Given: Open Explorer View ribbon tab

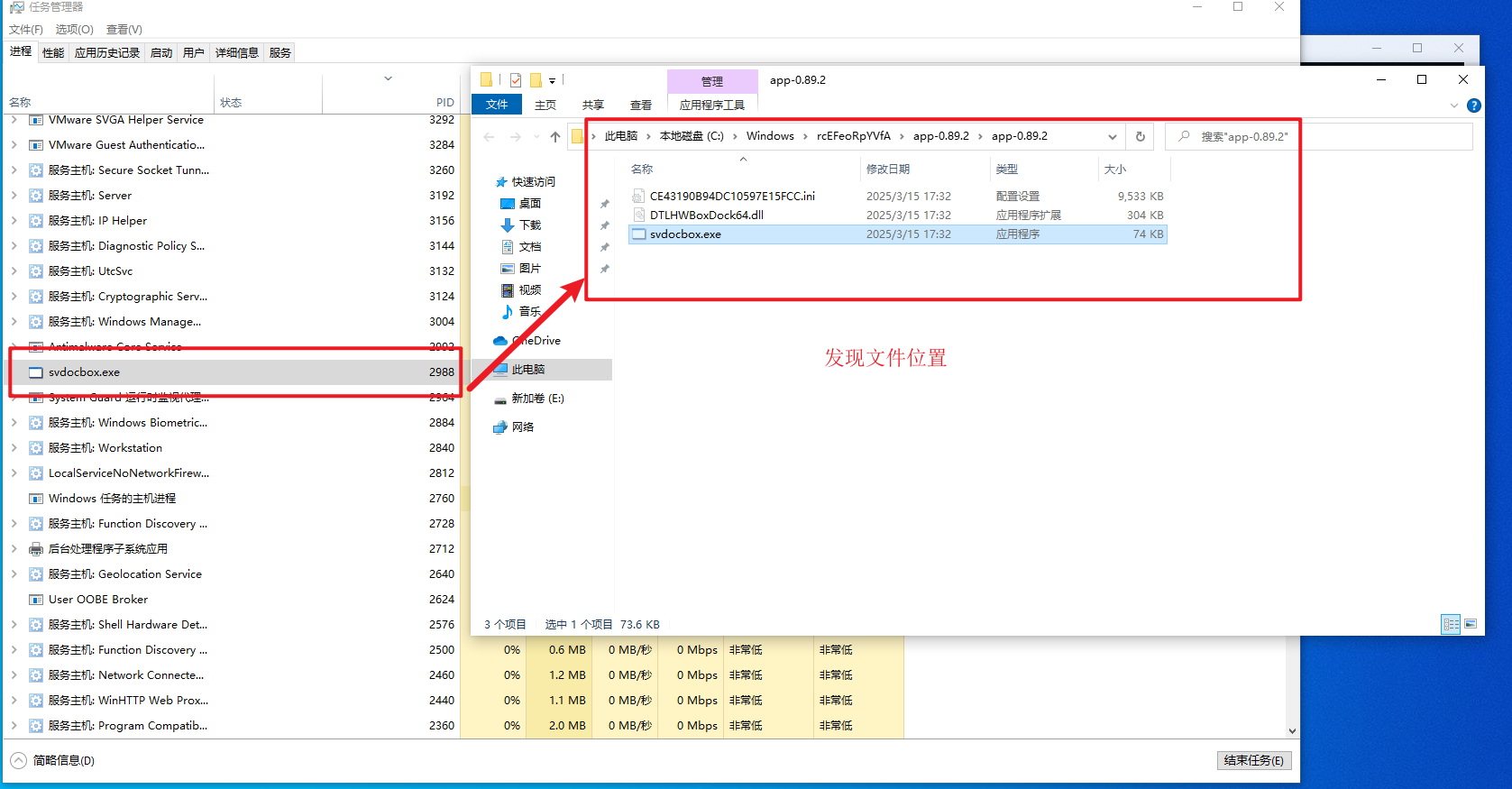Looking at the screenshot, I should click(x=641, y=105).
